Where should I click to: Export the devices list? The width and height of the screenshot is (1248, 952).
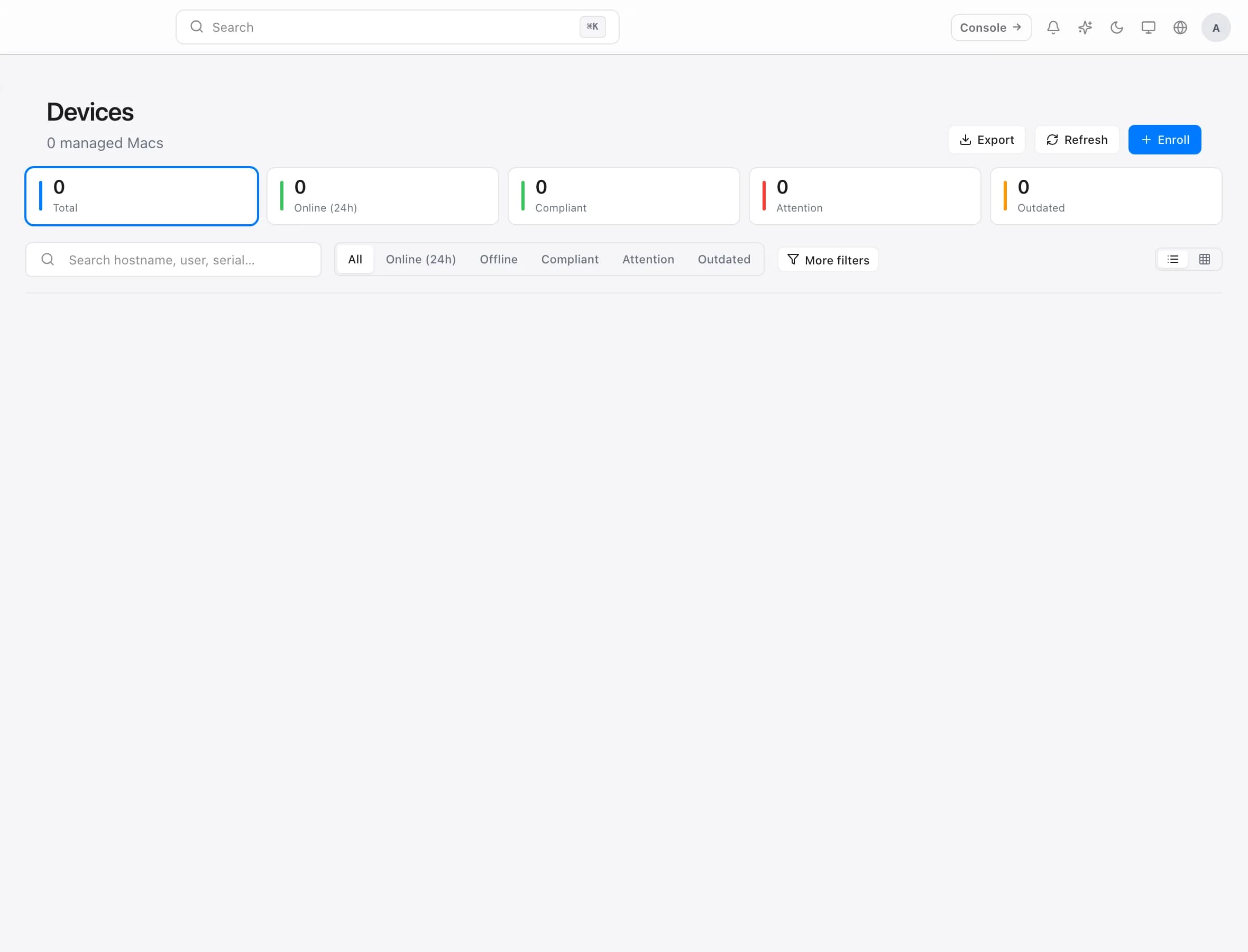[x=987, y=140]
